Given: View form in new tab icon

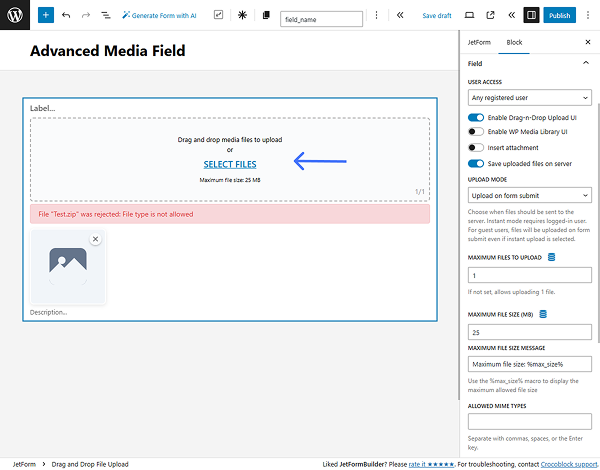Looking at the screenshot, I should coord(490,15).
